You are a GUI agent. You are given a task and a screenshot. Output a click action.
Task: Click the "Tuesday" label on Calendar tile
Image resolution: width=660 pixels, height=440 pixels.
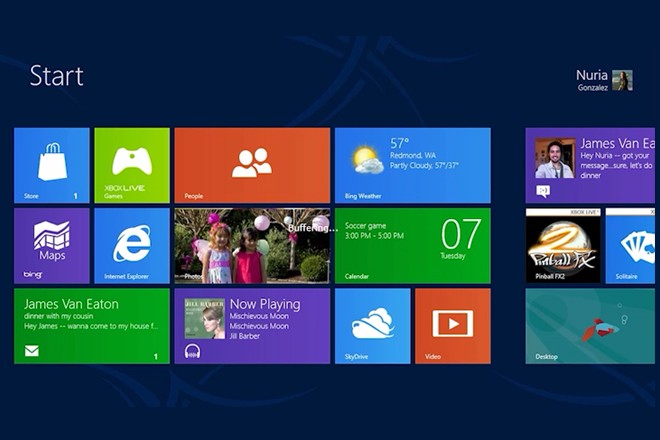tap(453, 256)
